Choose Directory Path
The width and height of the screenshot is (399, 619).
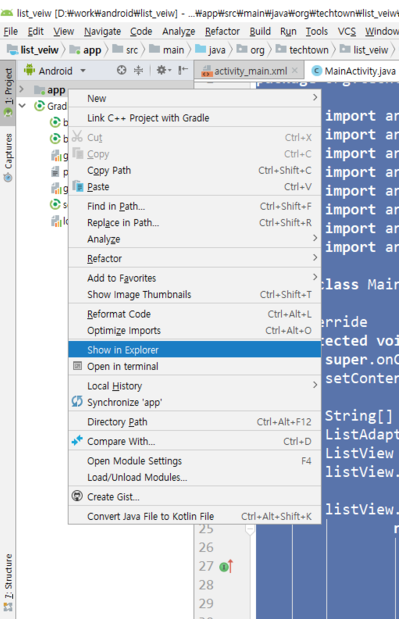[x=194, y=422]
